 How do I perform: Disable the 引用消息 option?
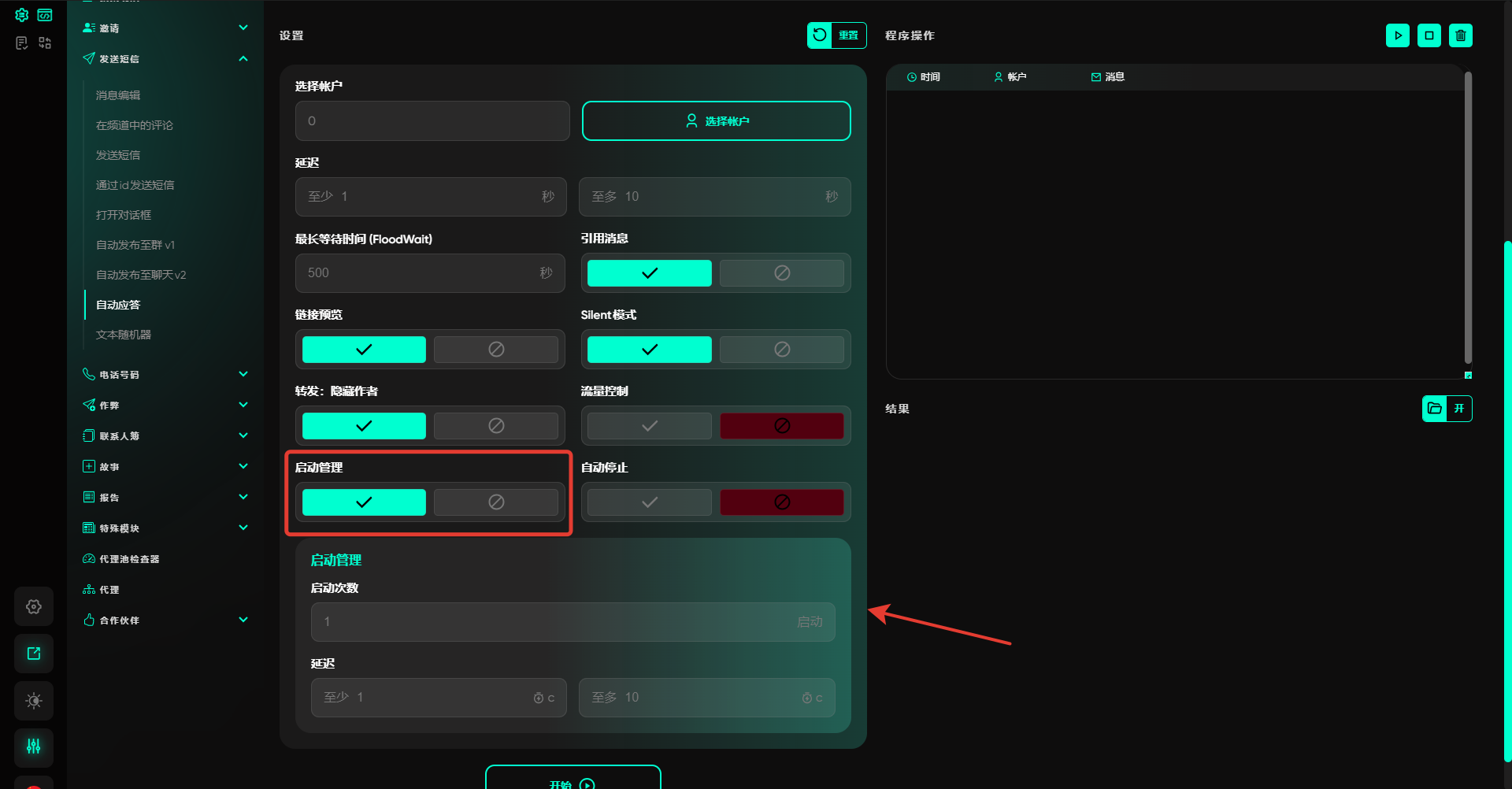pos(781,273)
